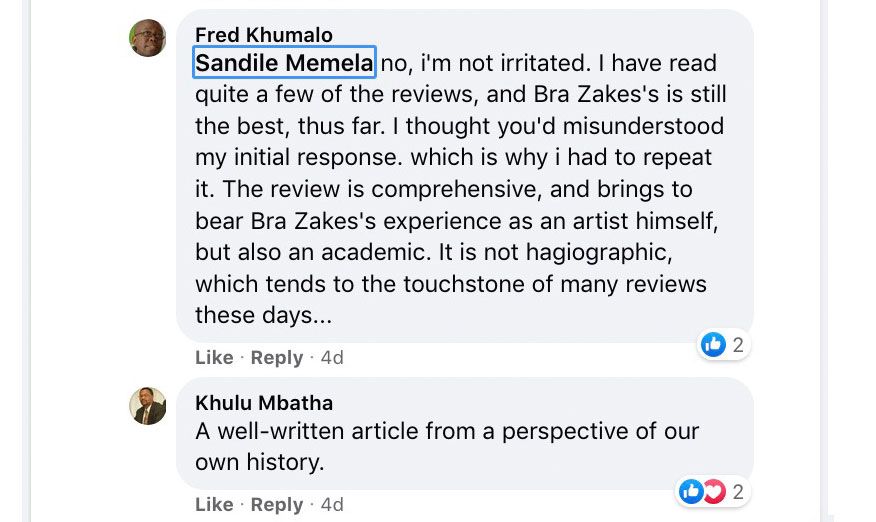This screenshot has width=876, height=522.
Task: View reaction count on Khulu Mbatha's comment
Action: point(738,491)
